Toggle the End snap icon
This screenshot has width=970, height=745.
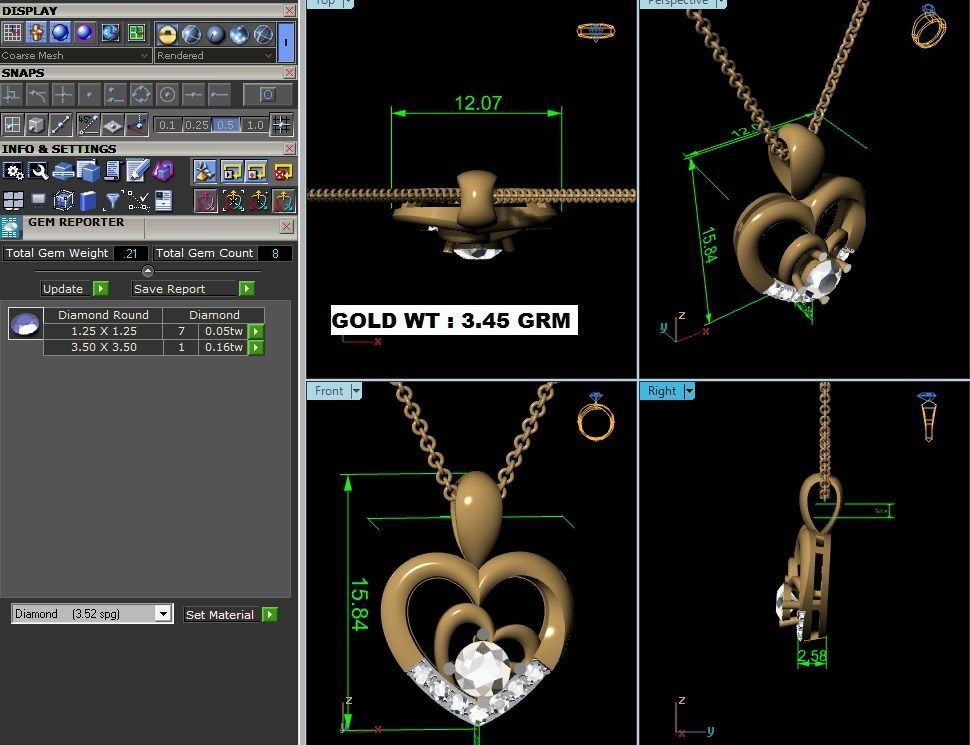point(219,95)
